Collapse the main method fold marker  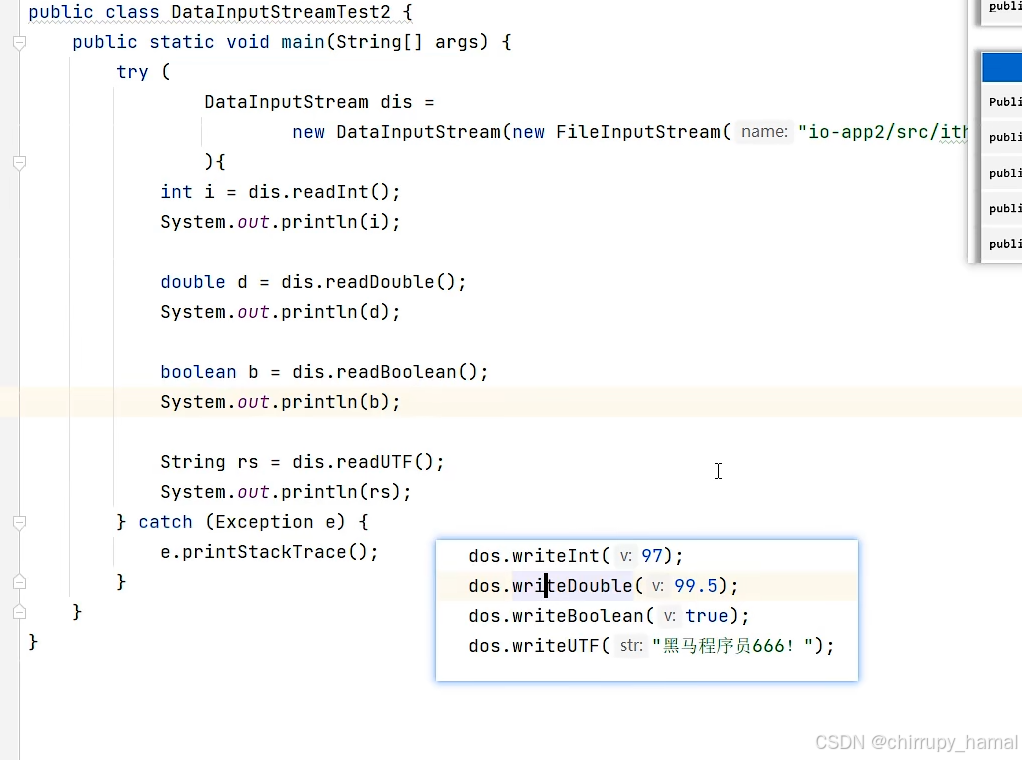click(20, 43)
